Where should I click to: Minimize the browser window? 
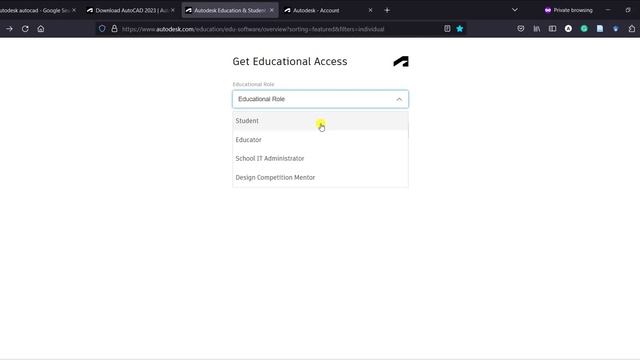point(608,10)
